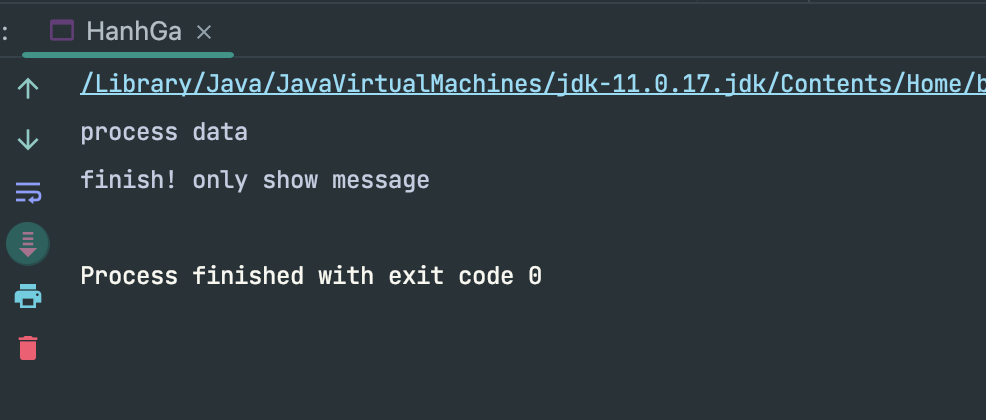Screen dimensions: 986x420
Task: Close the HanhGa run tab
Action: tap(204, 32)
